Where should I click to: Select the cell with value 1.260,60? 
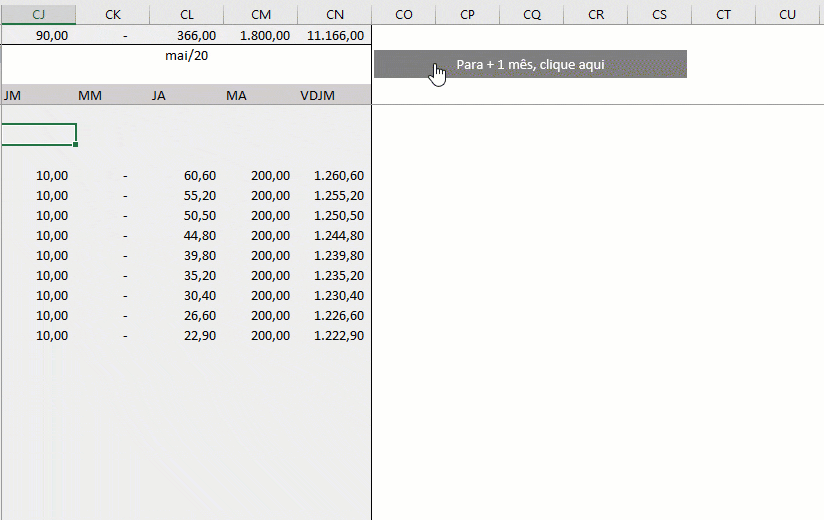click(335, 175)
